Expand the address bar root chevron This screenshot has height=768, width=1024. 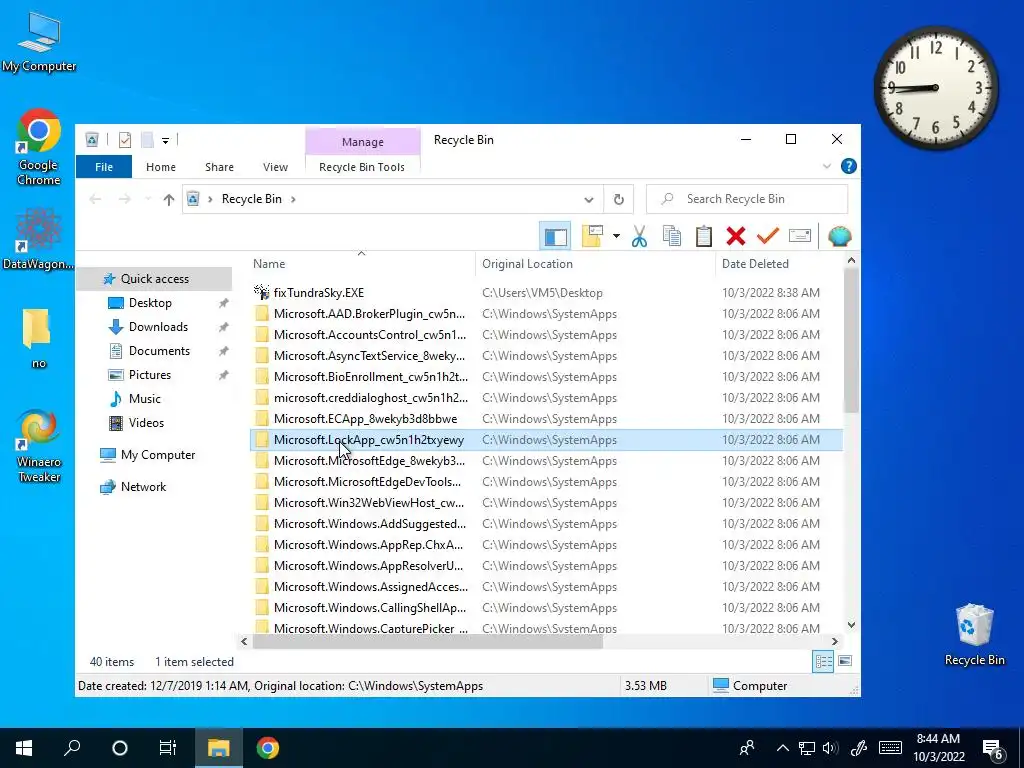tap(210, 199)
